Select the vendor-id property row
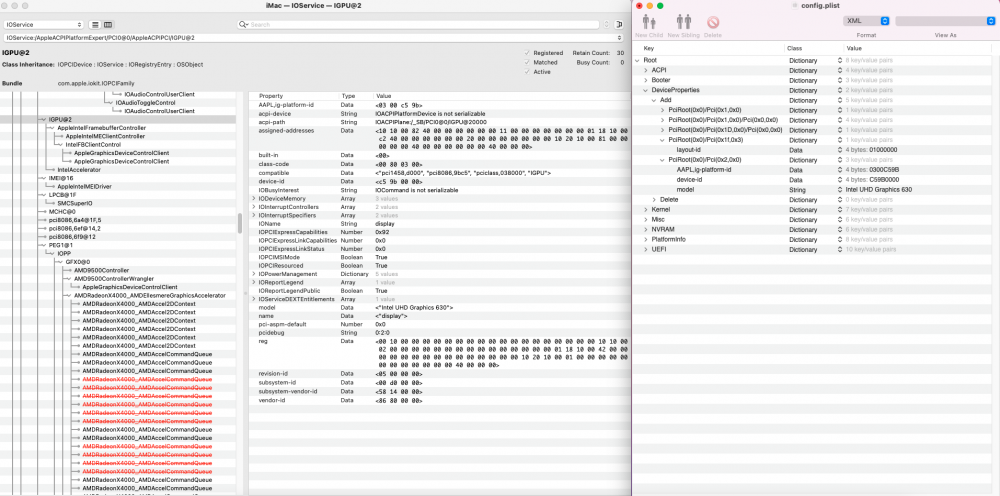1000x496 pixels. coord(438,400)
